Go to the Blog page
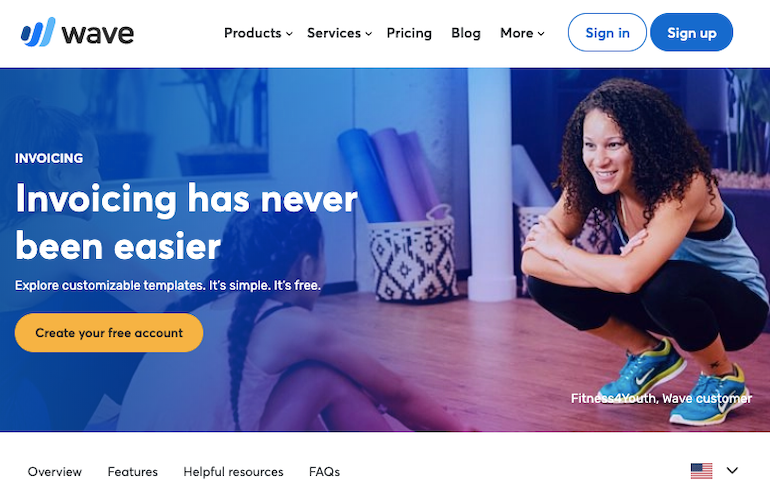770x487 pixels. (x=466, y=33)
